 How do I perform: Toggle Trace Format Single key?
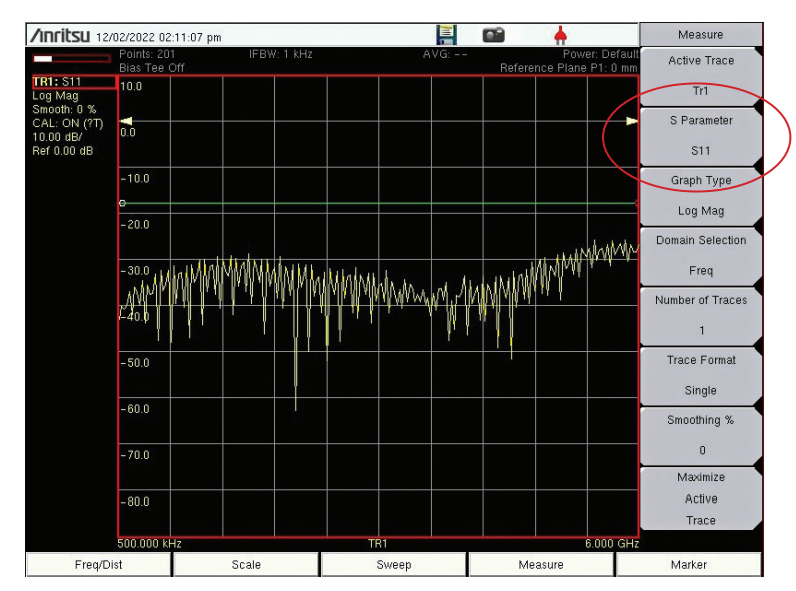coord(700,375)
